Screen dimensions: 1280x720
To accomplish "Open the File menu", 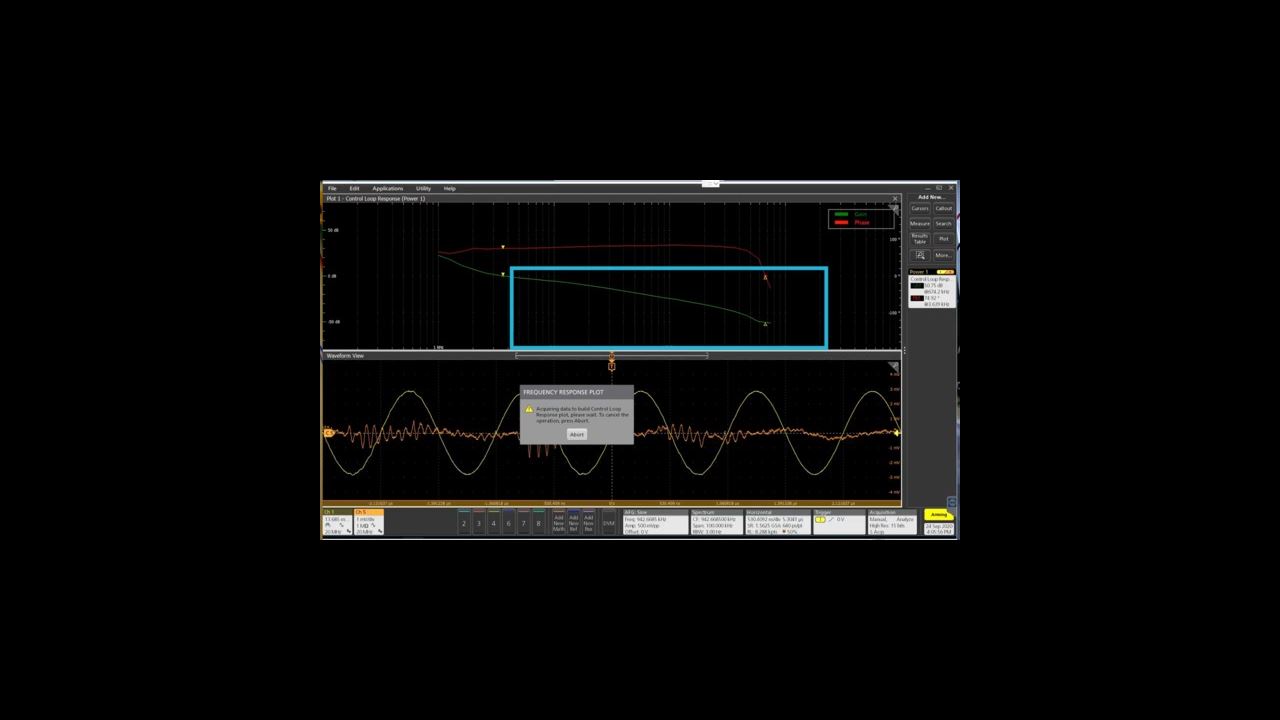I will point(331,188).
